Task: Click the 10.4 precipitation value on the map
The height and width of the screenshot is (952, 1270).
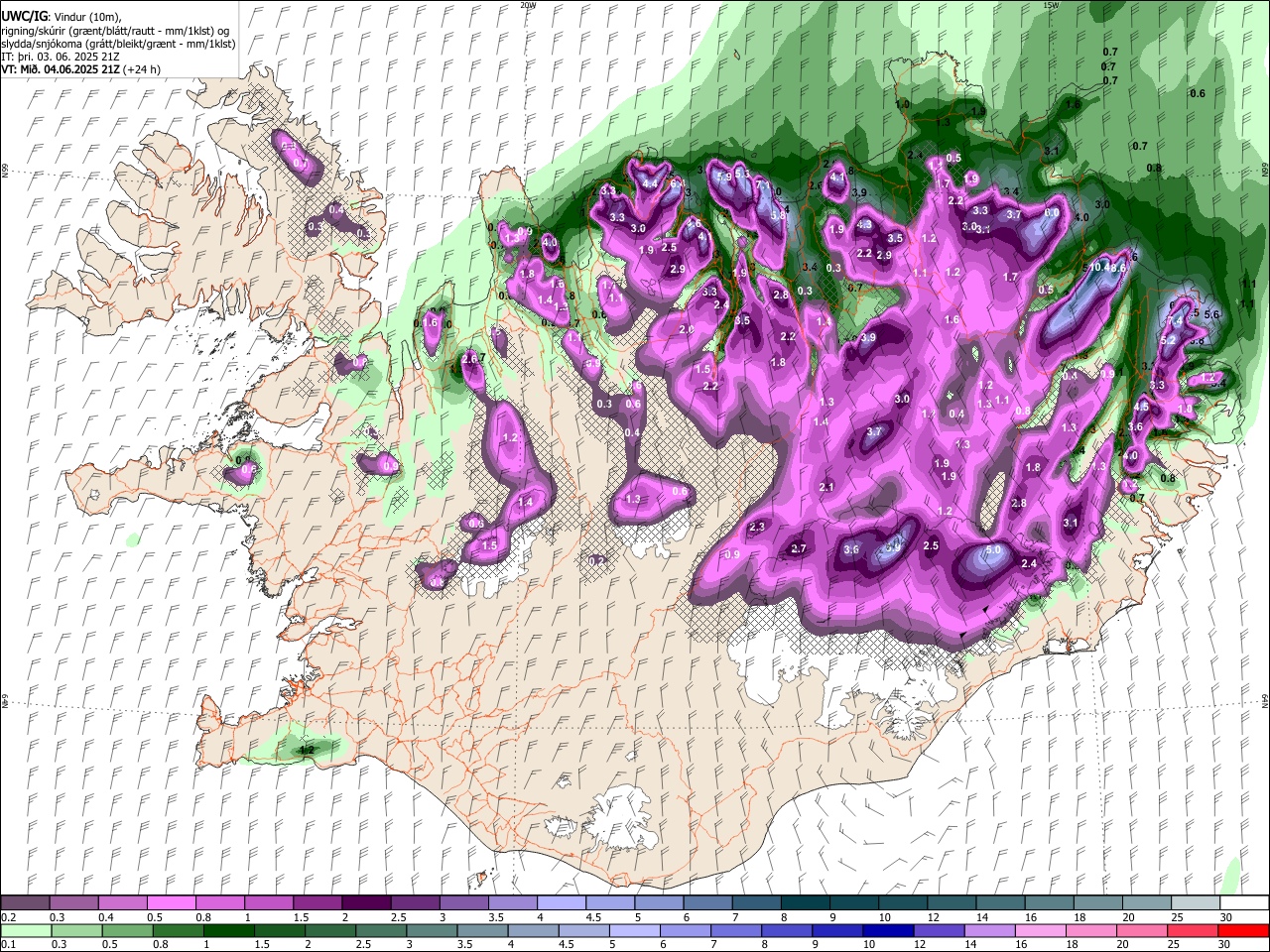Action: click(x=1100, y=267)
